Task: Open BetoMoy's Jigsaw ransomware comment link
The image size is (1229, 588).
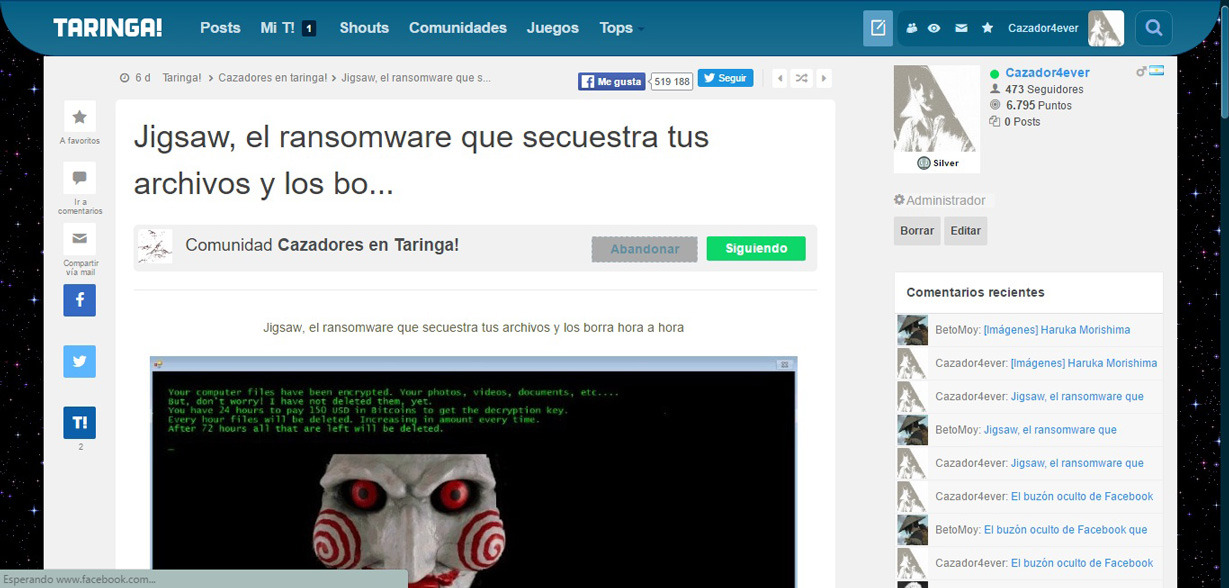Action: point(1050,430)
